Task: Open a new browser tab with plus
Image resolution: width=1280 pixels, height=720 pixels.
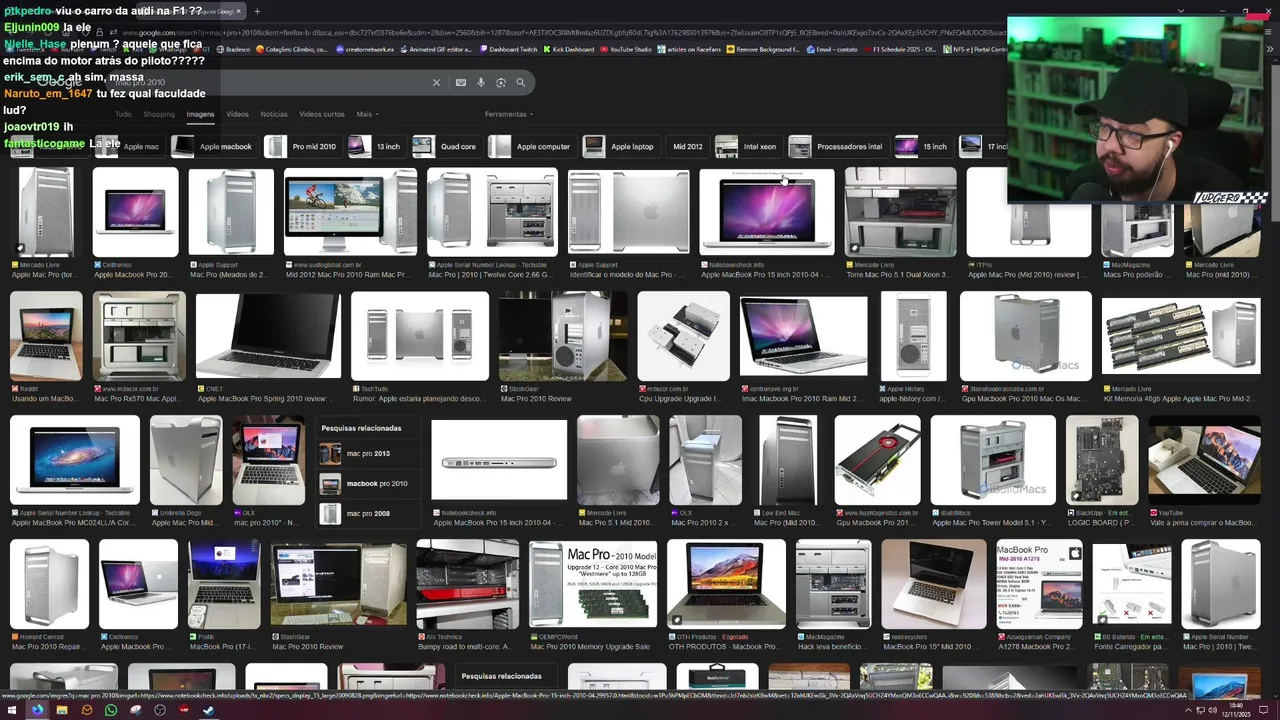Action: tap(257, 11)
